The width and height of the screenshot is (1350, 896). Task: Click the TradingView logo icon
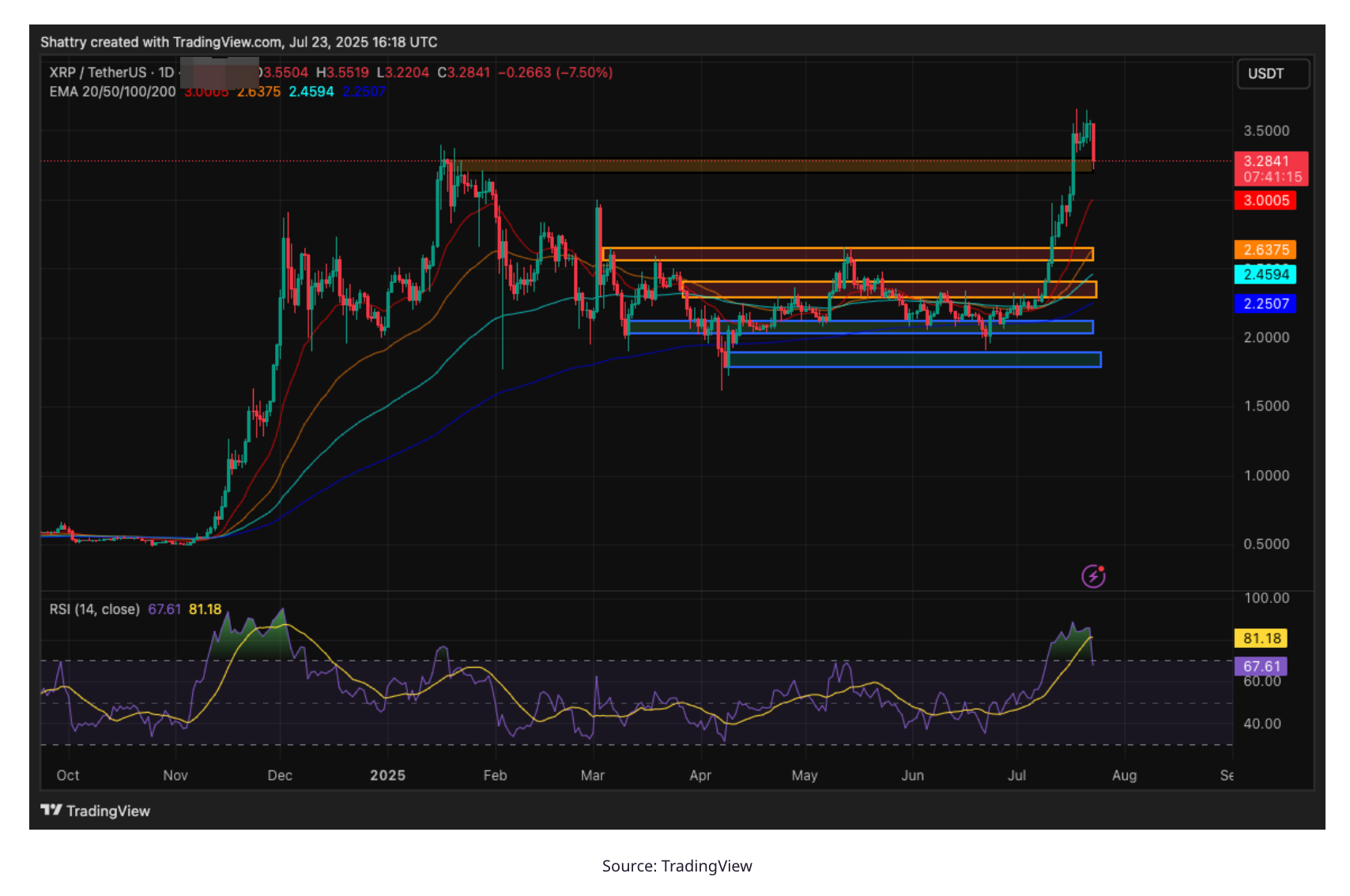(51, 810)
